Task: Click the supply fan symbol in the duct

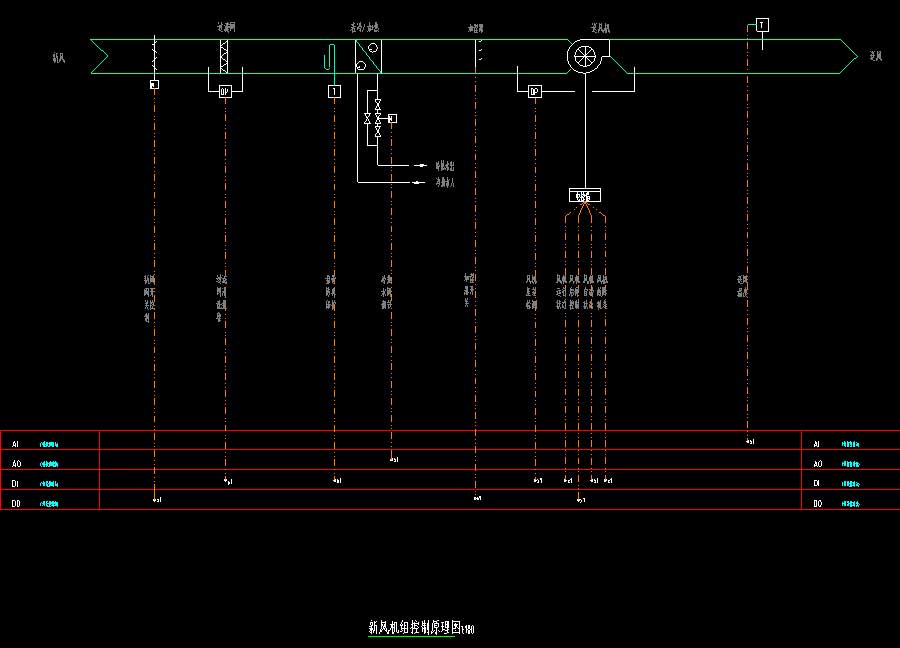Action: click(x=582, y=56)
